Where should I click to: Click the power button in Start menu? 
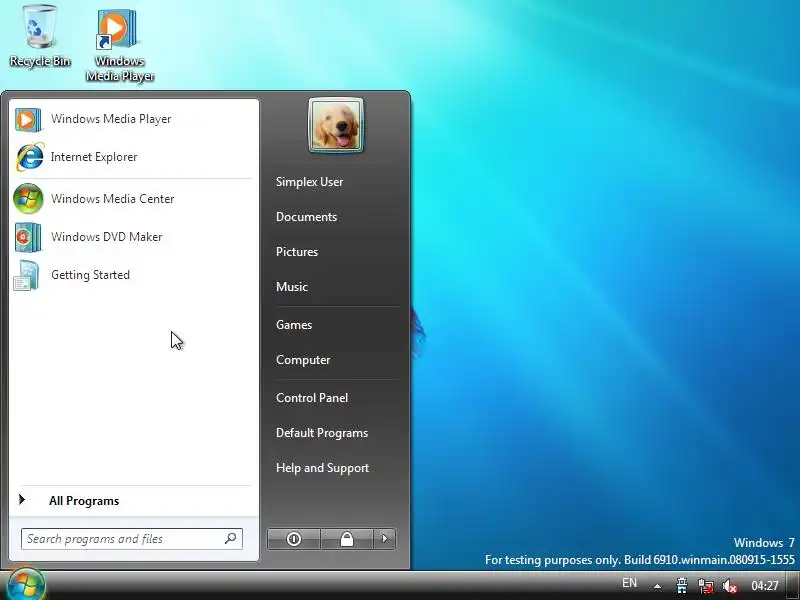[x=294, y=539]
